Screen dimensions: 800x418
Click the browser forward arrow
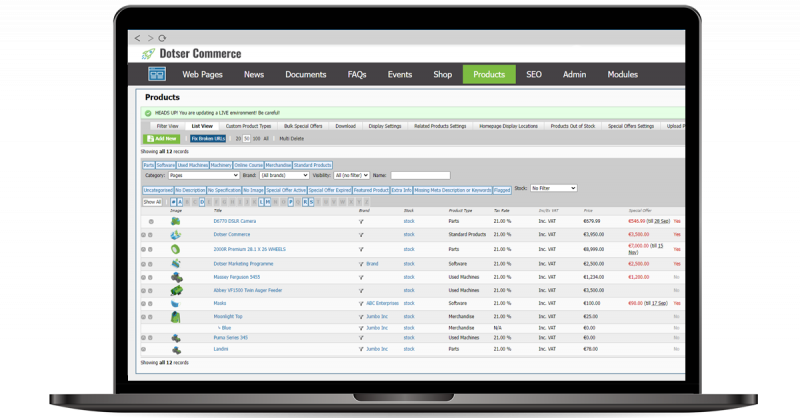pos(150,38)
